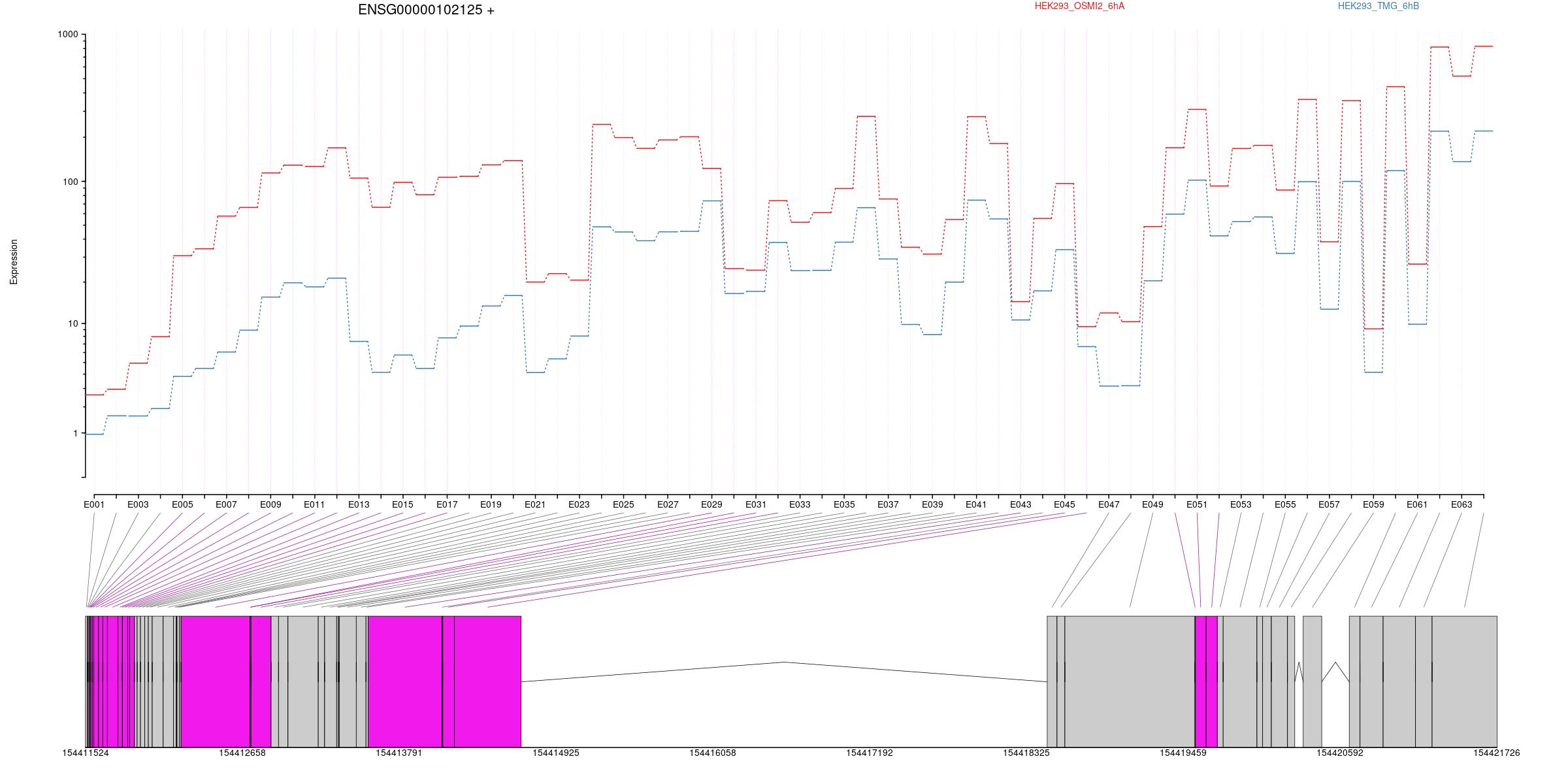Image resolution: width=1568 pixels, height=784 pixels.
Task: Click exon label E043
Action: click(x=1021, y=504)
